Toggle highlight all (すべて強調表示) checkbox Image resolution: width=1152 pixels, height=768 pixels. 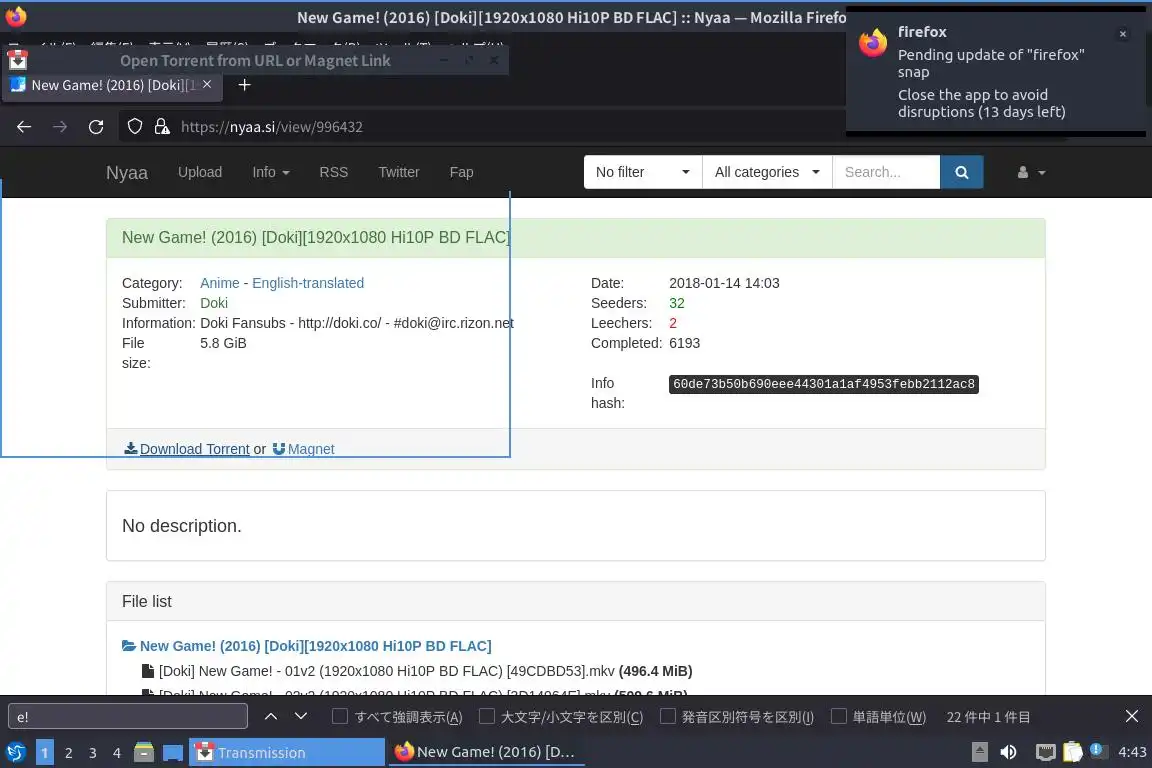tap(339, 717)
